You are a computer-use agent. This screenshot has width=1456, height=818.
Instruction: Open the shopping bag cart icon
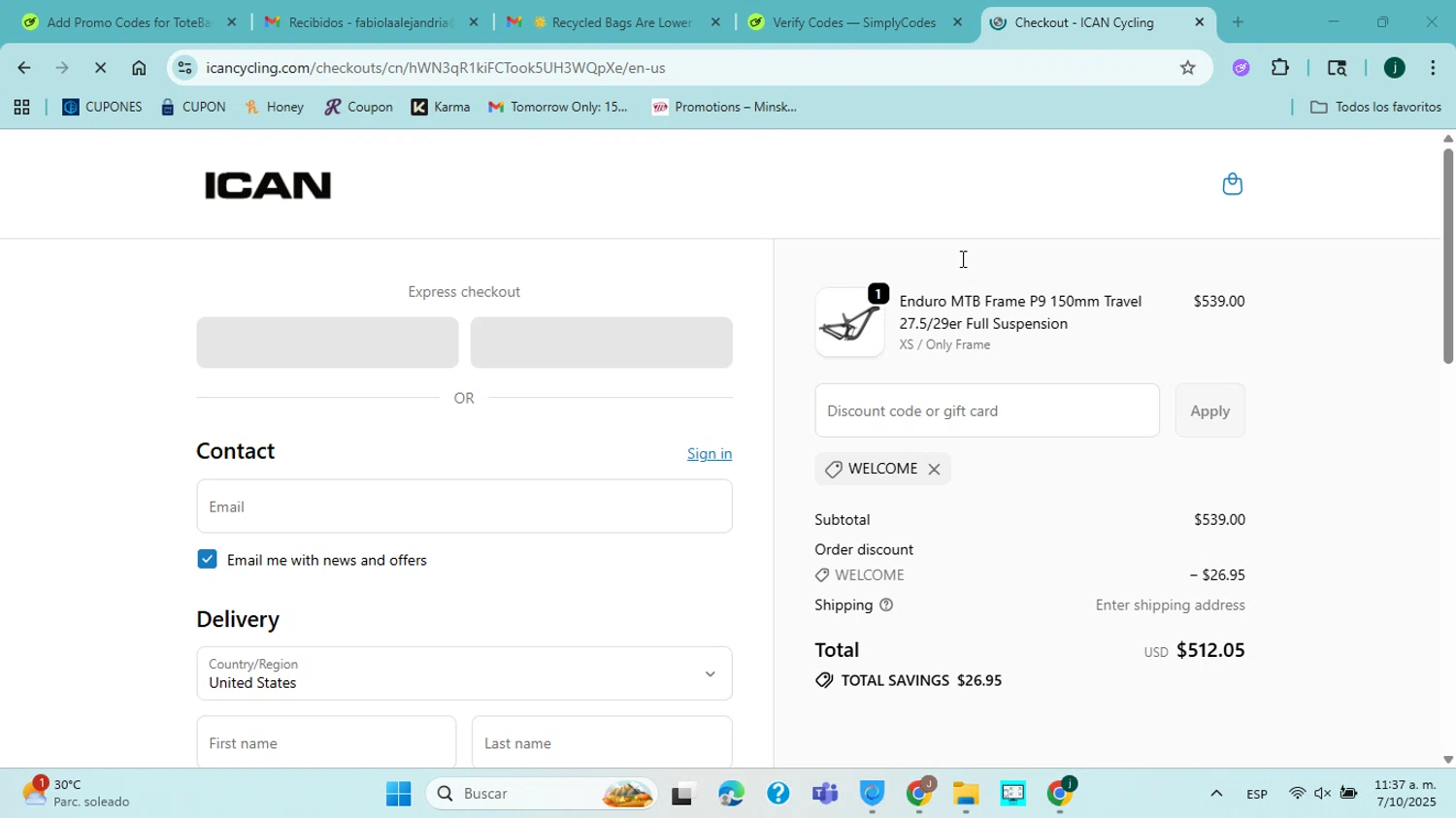pos(1232,184)
